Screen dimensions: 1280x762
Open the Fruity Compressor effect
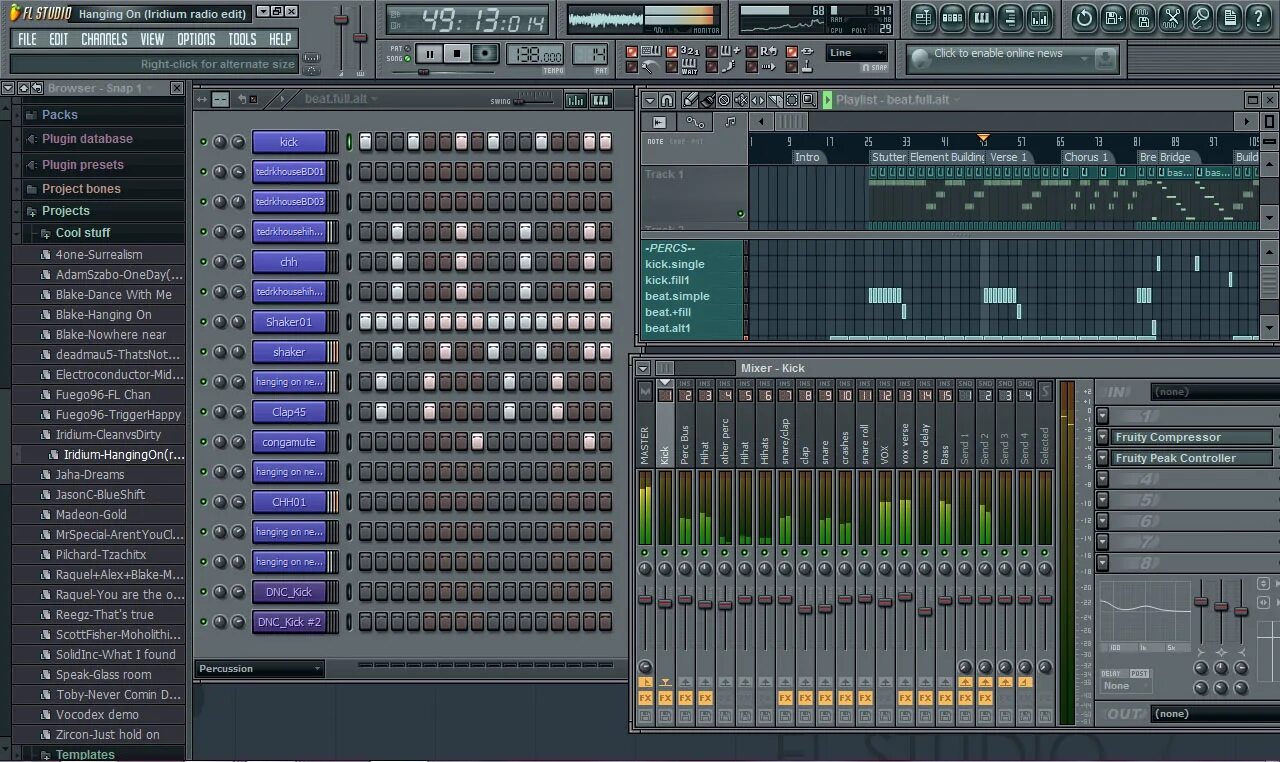click(x=1192, y=437)
